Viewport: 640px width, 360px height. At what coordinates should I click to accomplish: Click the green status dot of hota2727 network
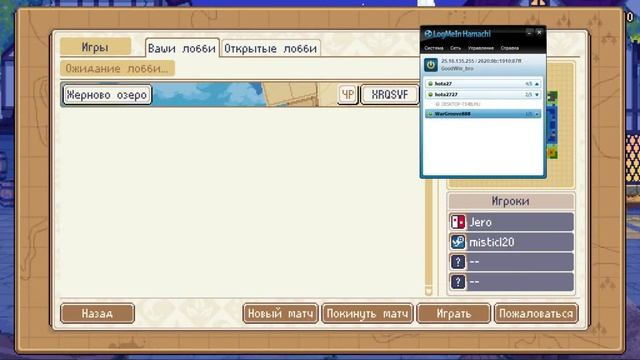(x=430, y=94)
